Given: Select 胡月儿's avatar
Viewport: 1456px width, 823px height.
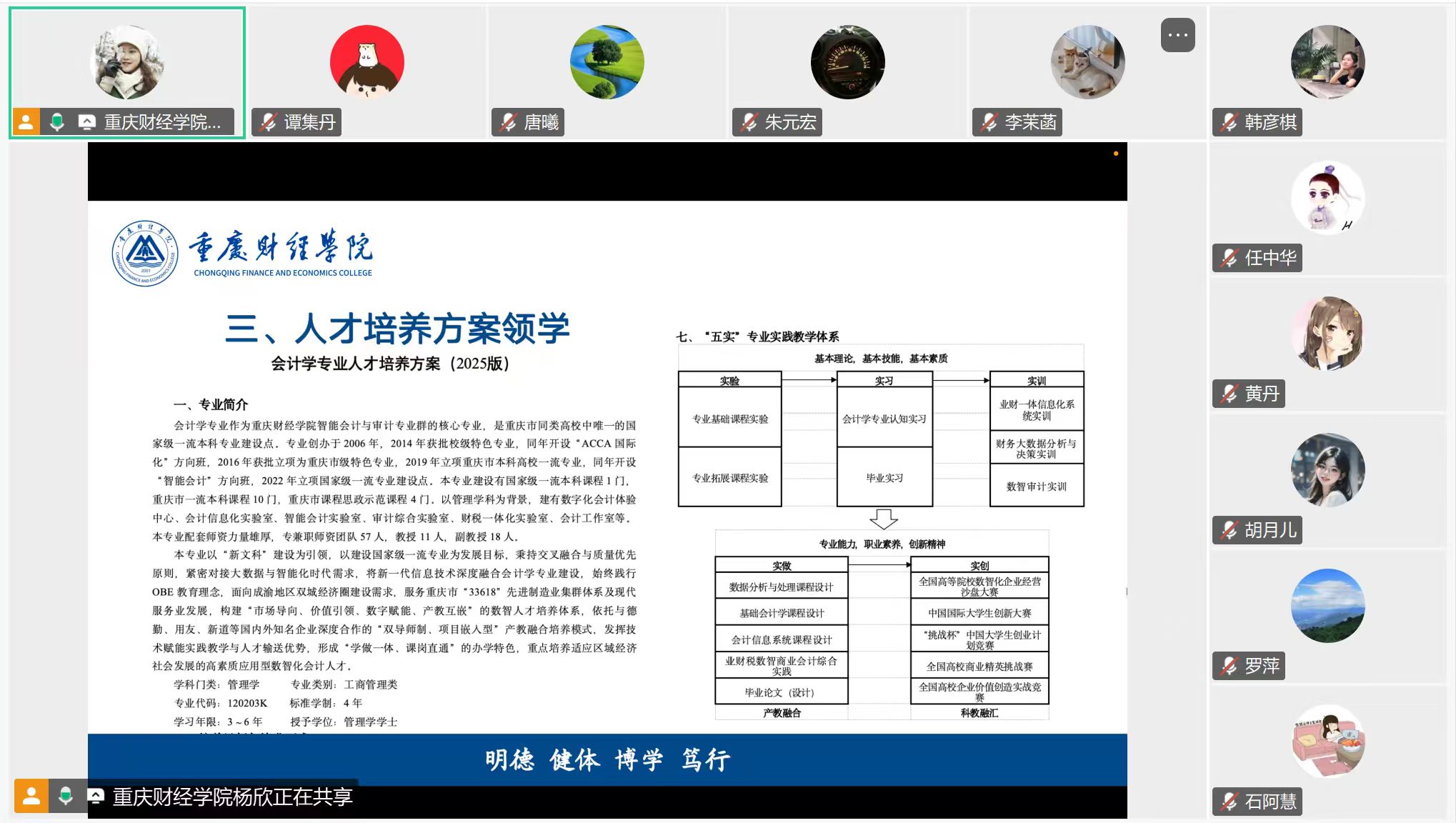Looking at the screenshot, I should tap(1328, 470).
